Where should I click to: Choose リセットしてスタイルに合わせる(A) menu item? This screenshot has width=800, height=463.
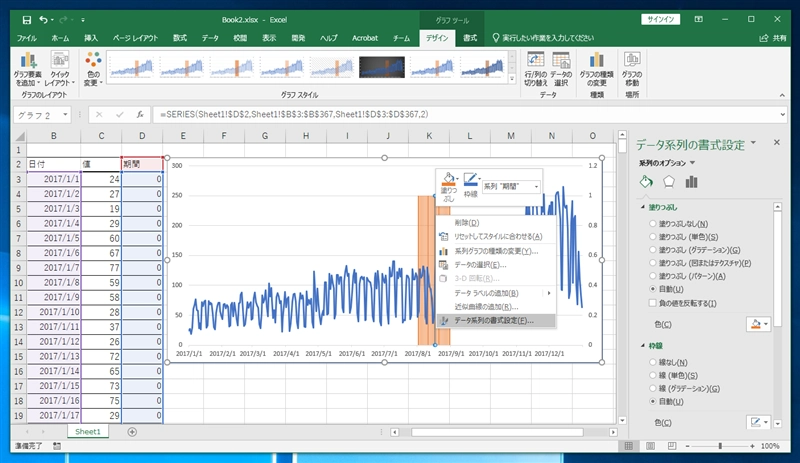496,237
